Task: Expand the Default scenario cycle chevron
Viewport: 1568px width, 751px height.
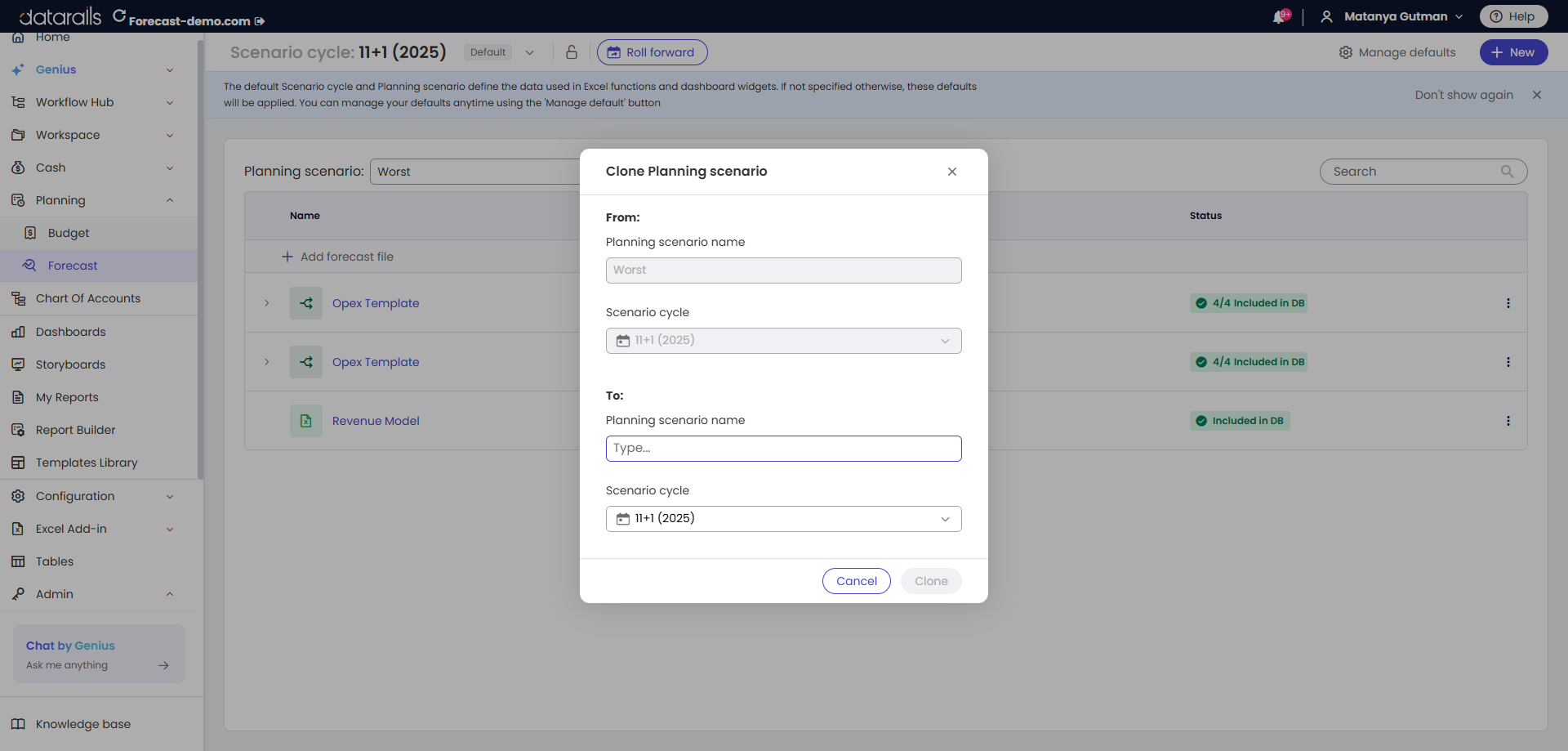Action: click(x=529, y=52)
